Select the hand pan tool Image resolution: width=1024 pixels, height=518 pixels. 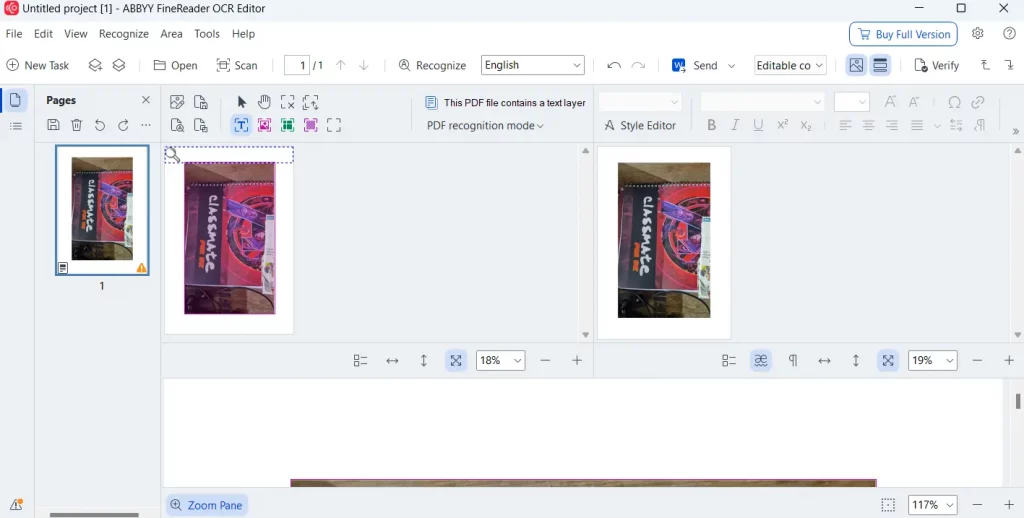coord(264,102)
